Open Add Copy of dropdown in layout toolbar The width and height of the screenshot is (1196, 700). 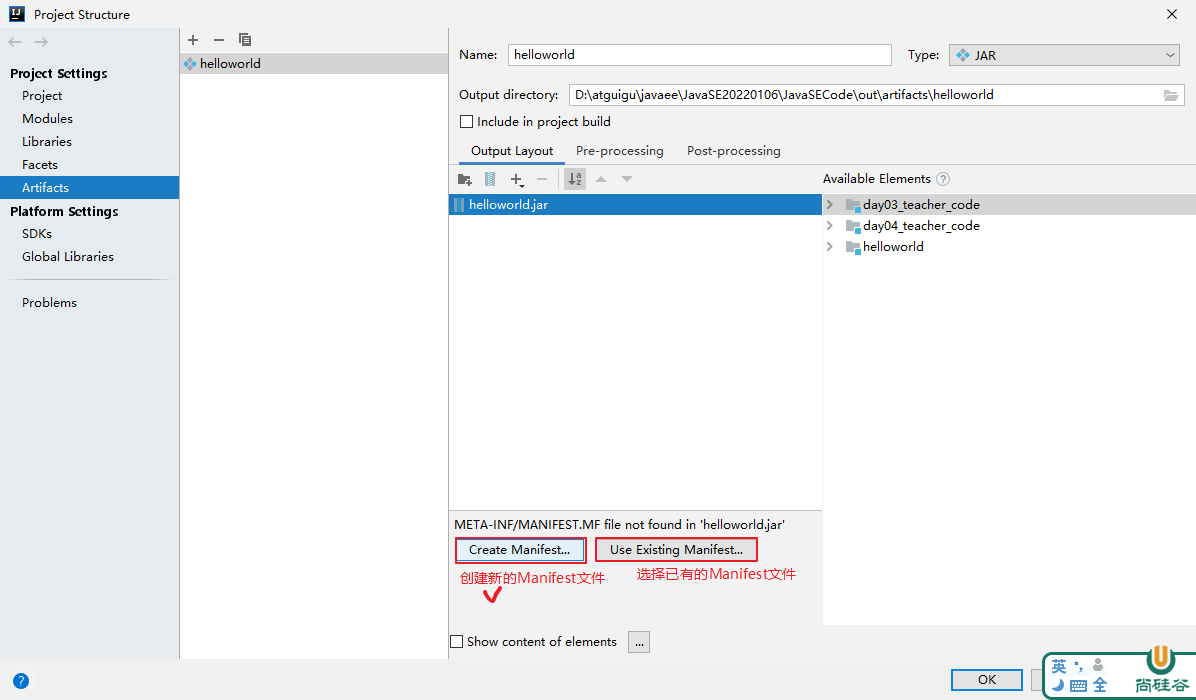[x=517, y=179]
